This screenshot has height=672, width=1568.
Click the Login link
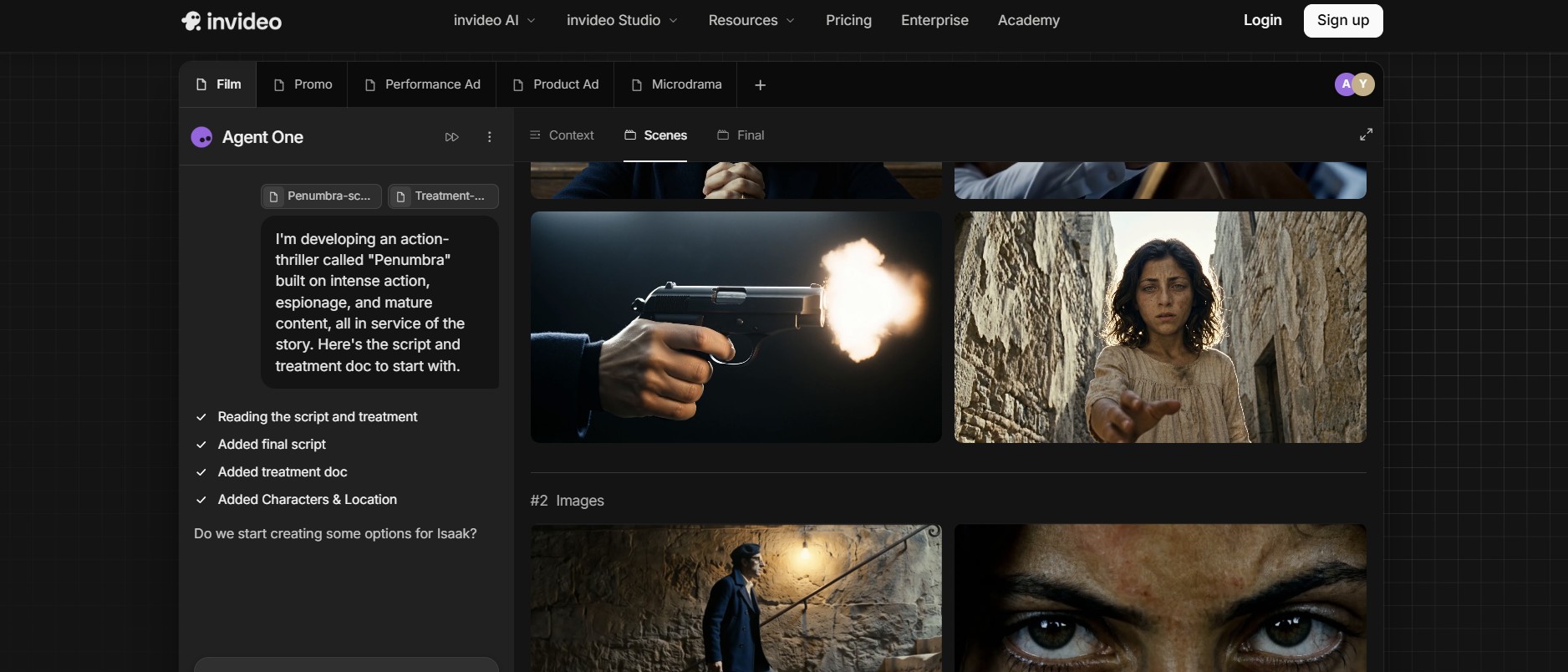pyautogui.click(x=1262, y=20)
